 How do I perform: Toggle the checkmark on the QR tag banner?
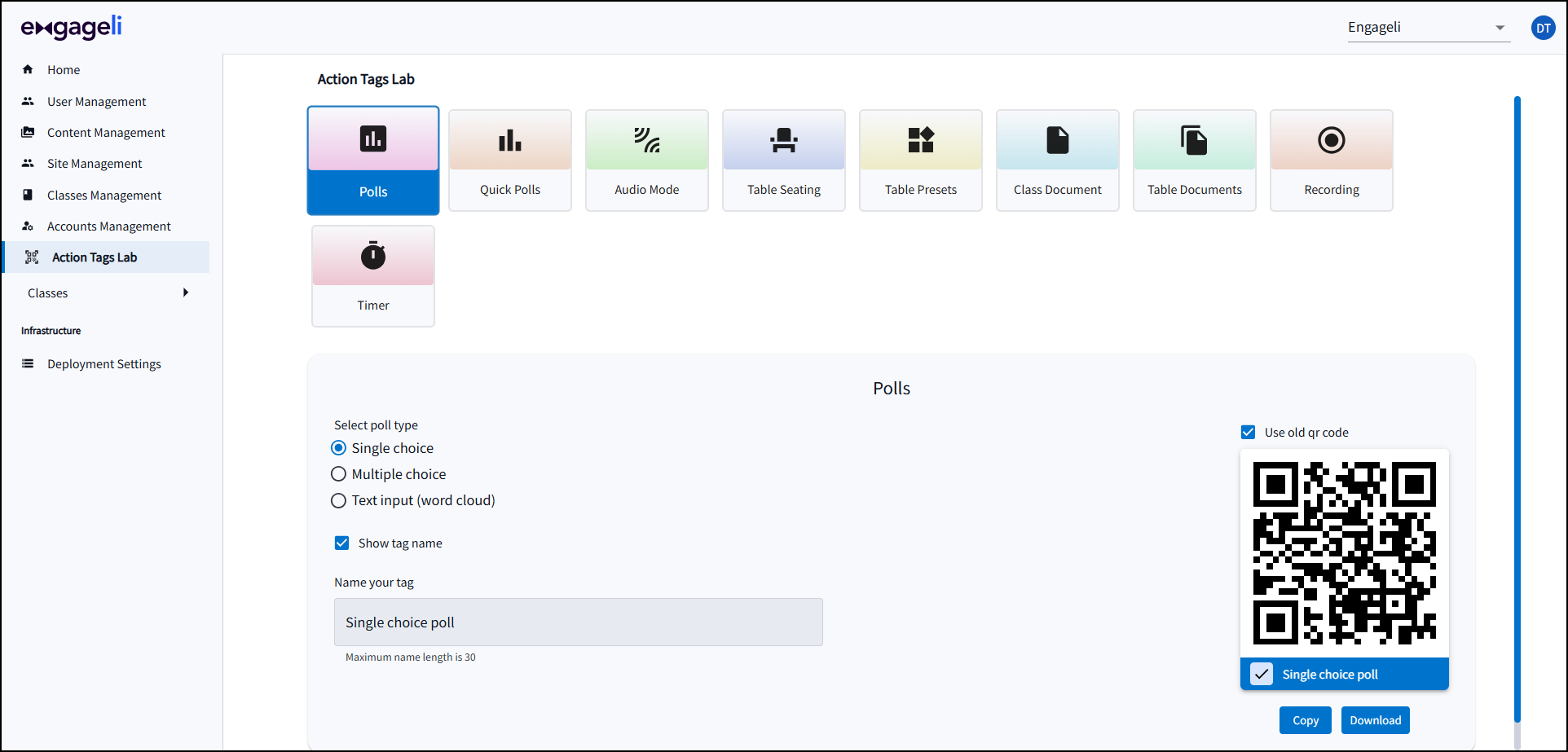point(1262,674)
